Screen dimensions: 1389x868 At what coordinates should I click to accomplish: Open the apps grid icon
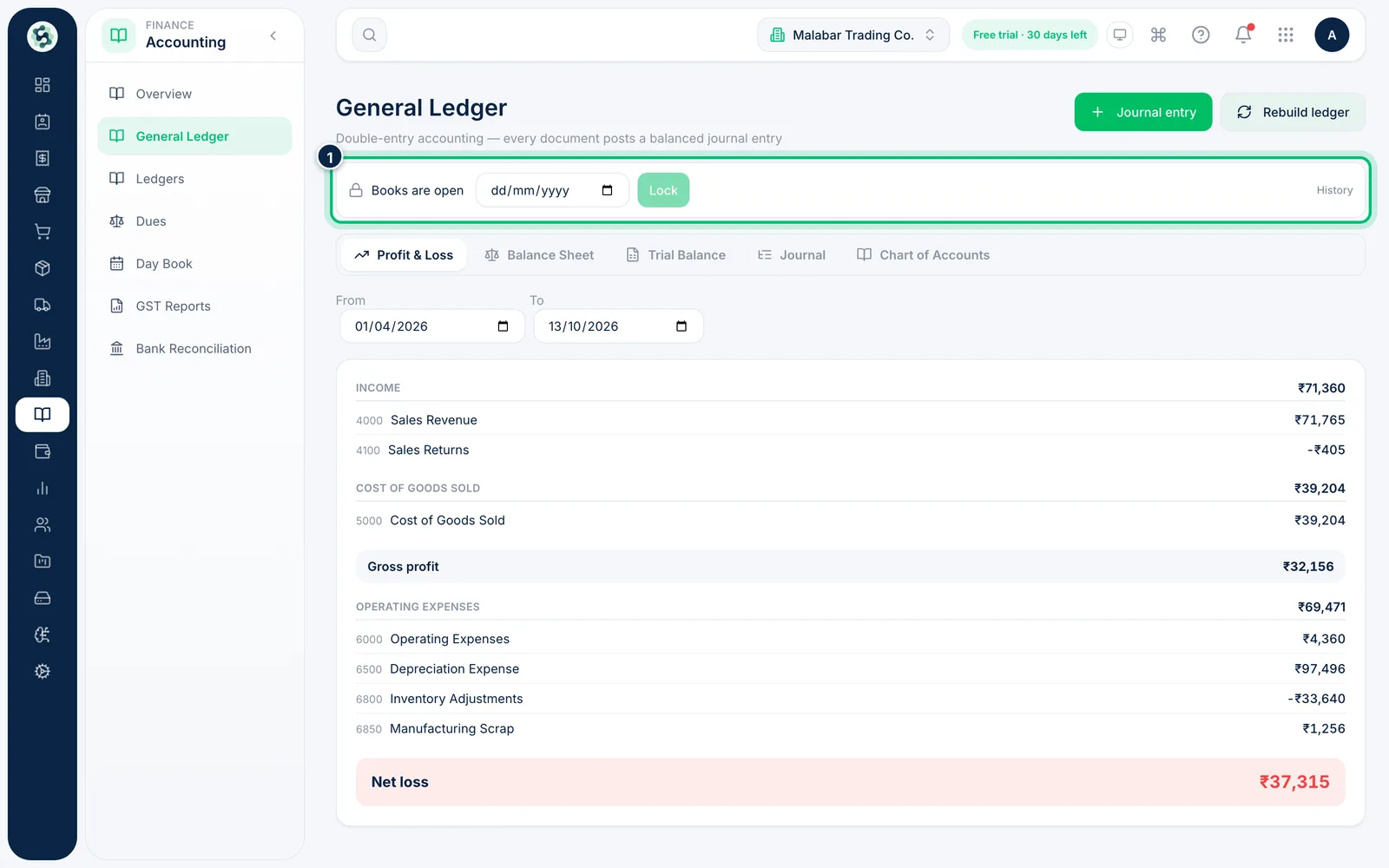1286,35
